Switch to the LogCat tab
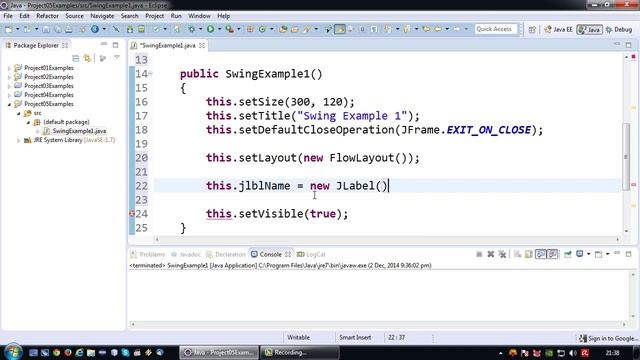 (x=311, y=254)
